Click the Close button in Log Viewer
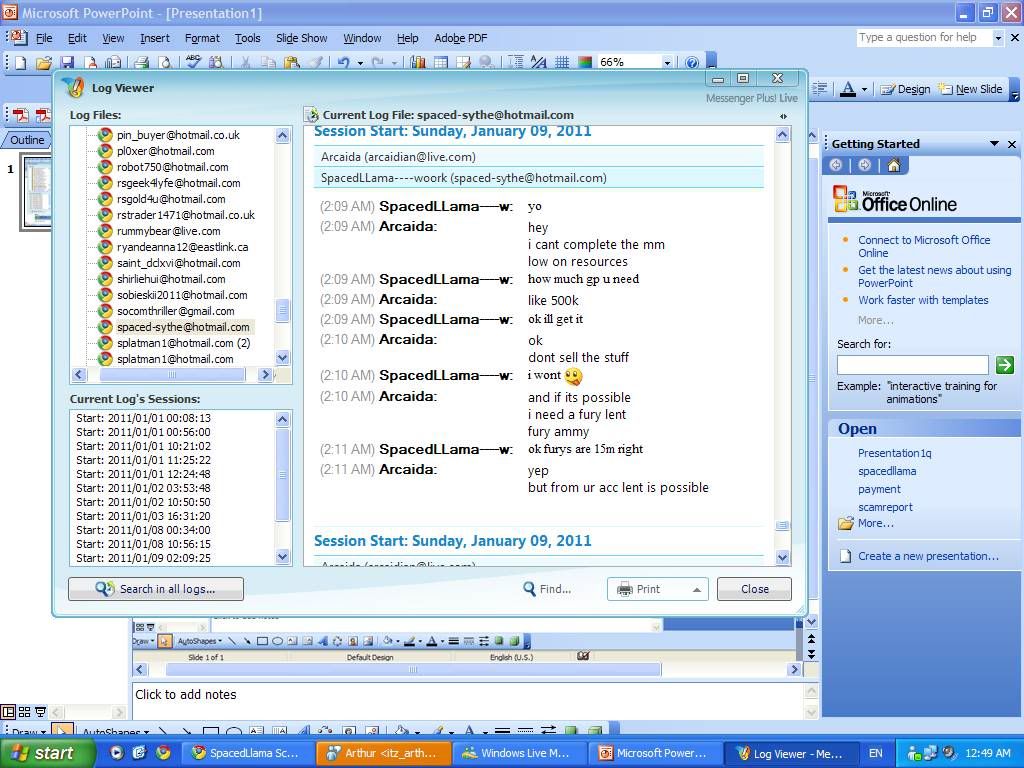 pyautogui.click(x=754, y=589)
